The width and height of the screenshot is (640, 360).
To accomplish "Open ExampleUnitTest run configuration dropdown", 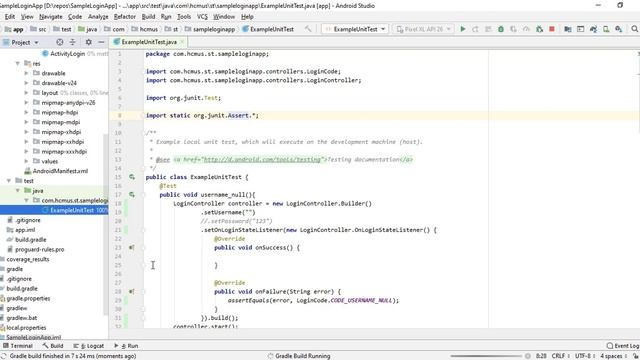I will pos(355,29).
